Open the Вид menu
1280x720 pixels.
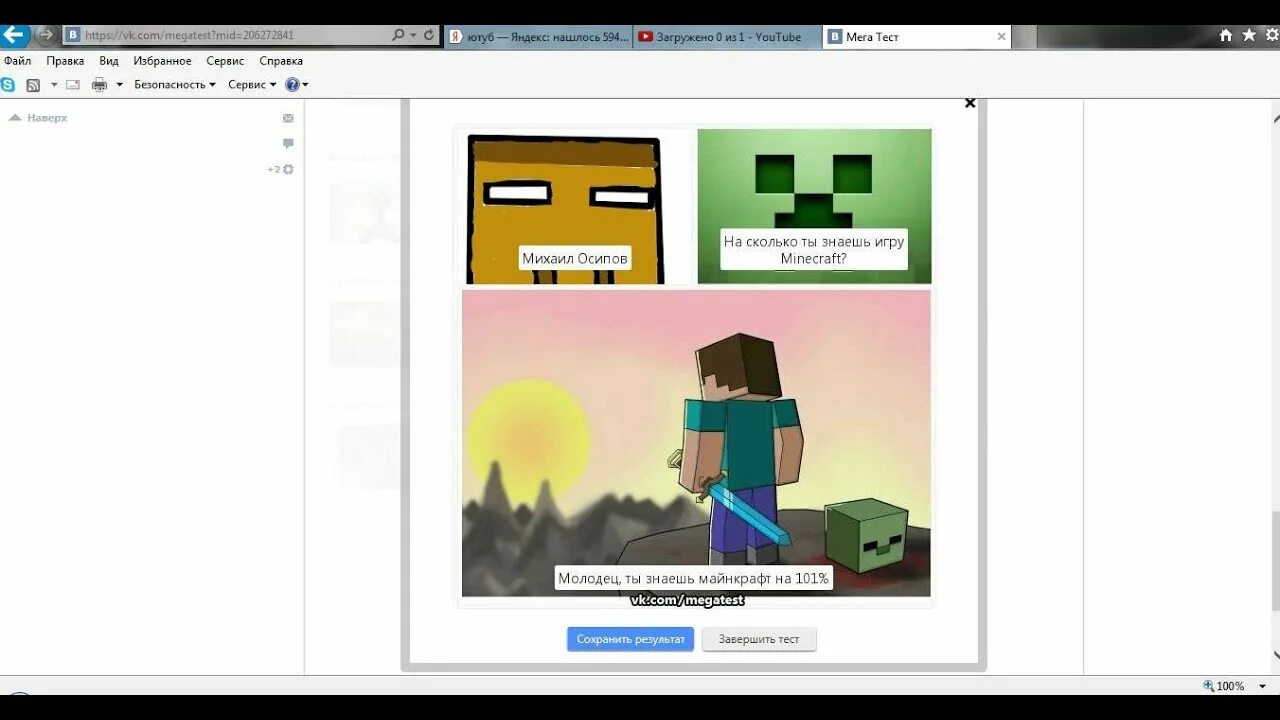(109, 61)
